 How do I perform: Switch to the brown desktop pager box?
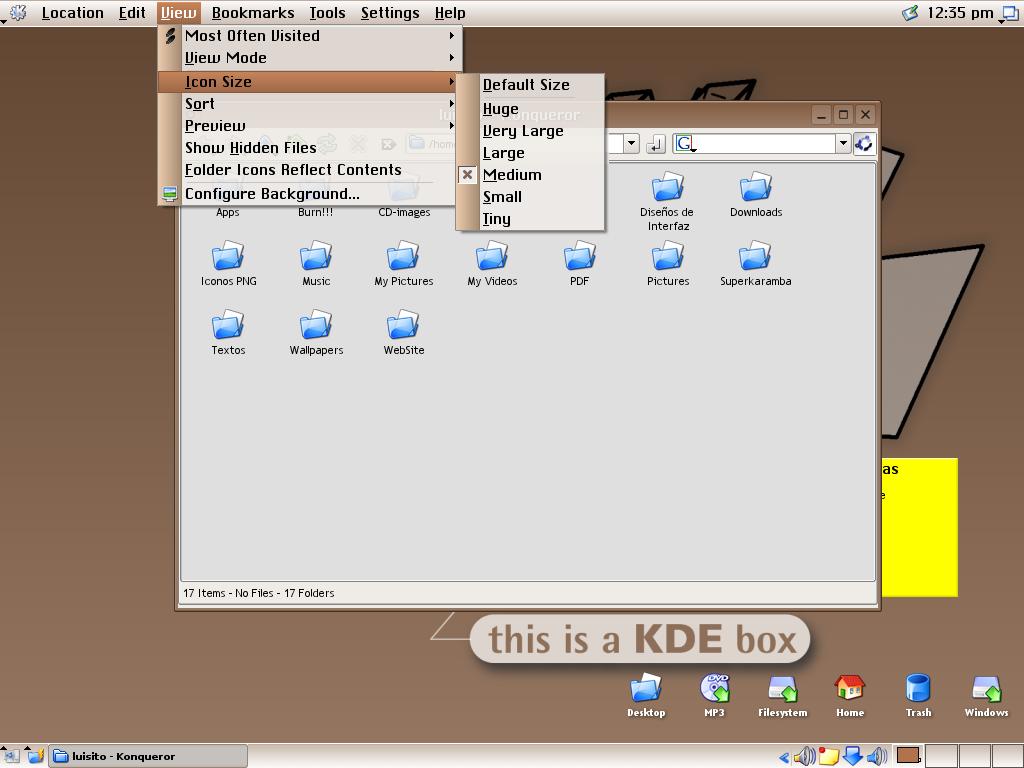coord(908,756)
